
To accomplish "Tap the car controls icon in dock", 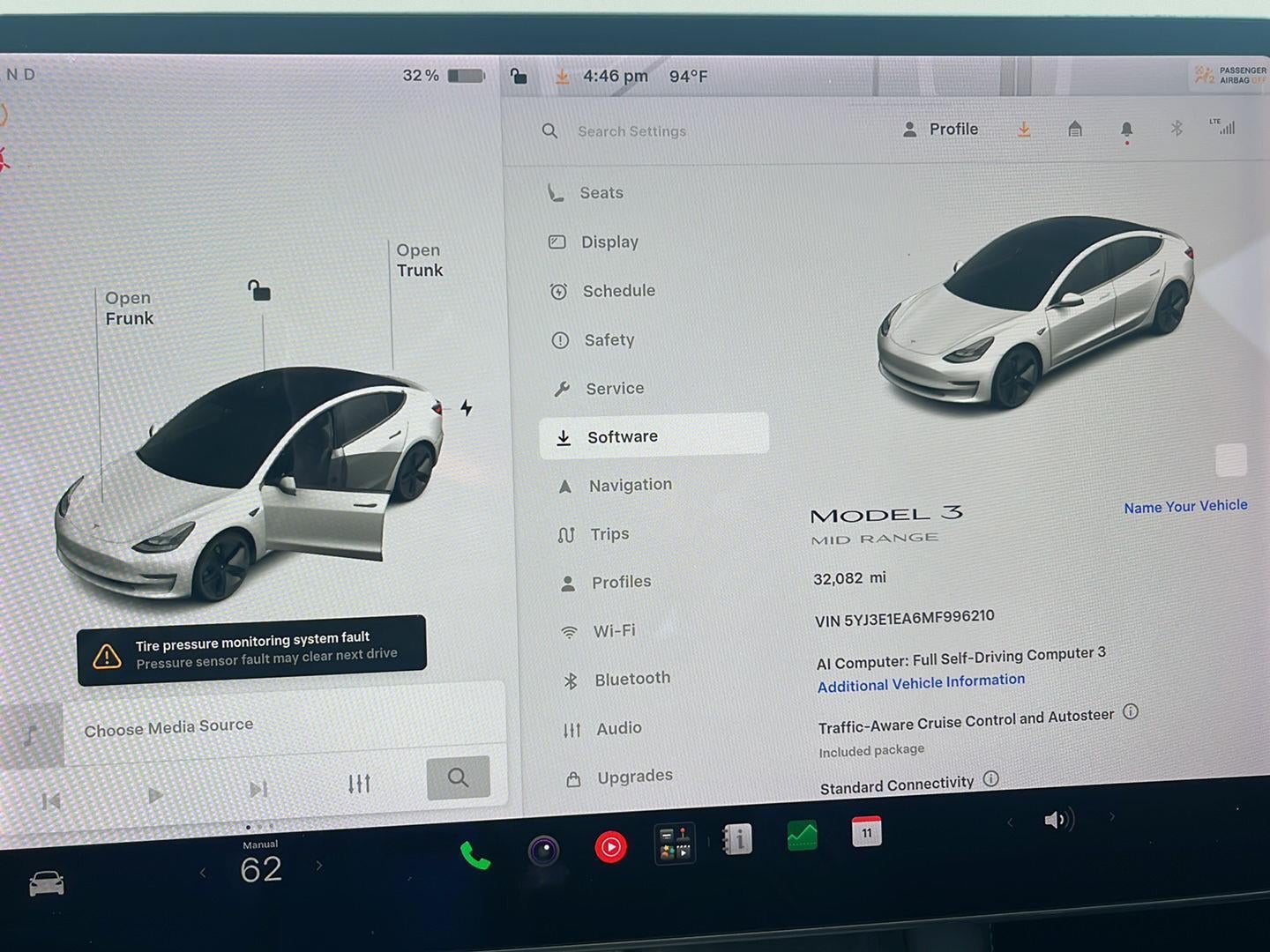I will (x=47, y=882).
